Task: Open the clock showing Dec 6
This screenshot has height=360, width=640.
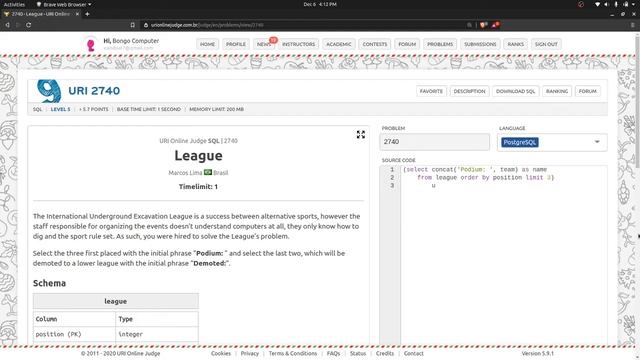Action: [320, 4]
